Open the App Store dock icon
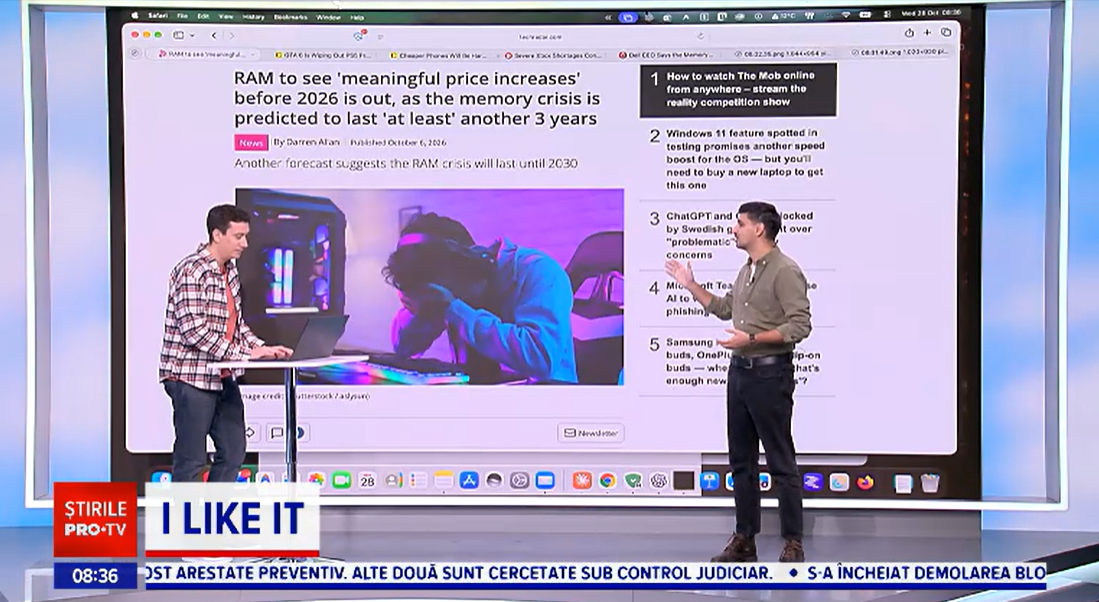This screenshot has width=1099, height=602. pos(469,480)
